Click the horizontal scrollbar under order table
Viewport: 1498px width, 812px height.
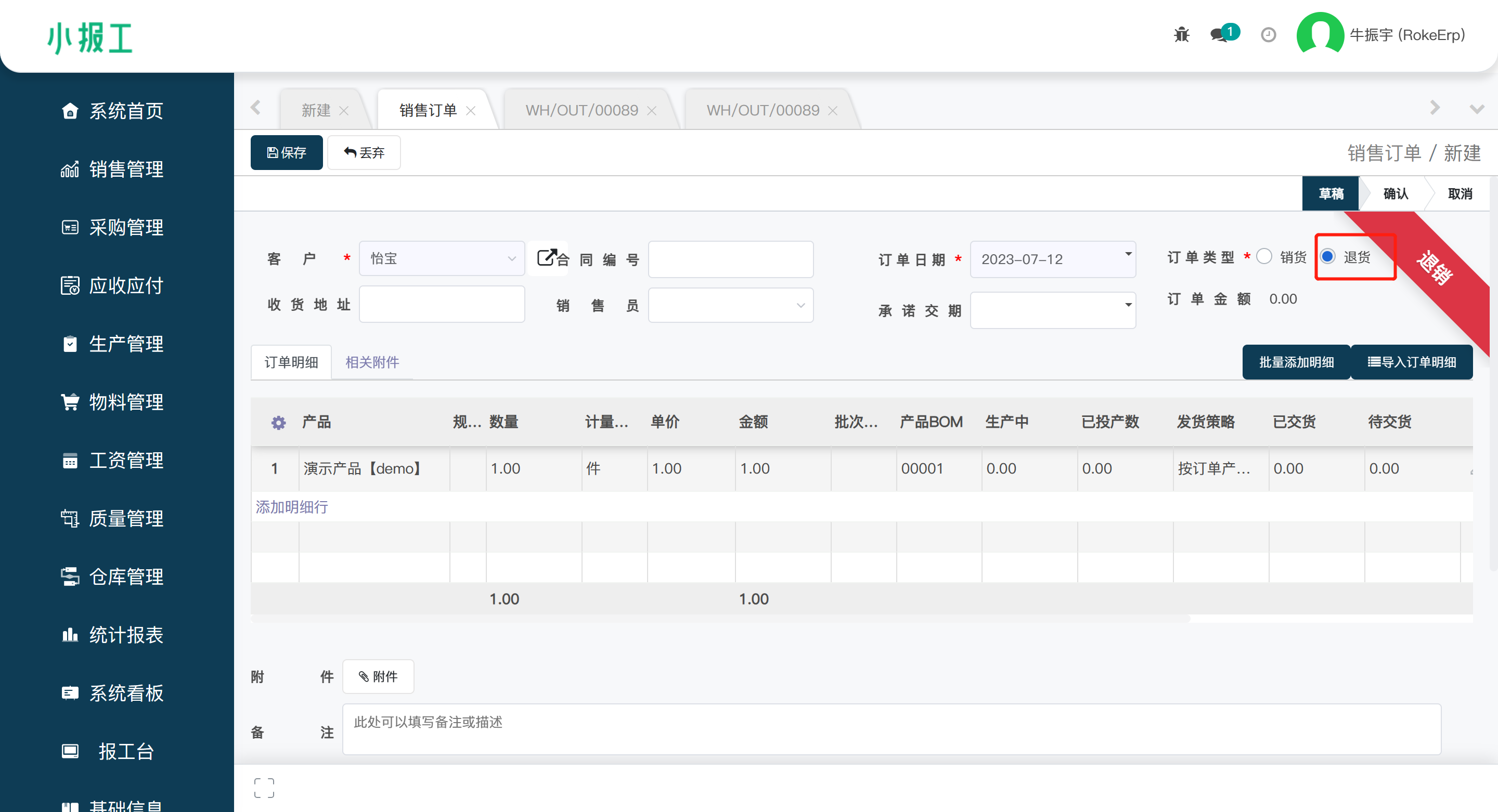(x=721, y=620)
